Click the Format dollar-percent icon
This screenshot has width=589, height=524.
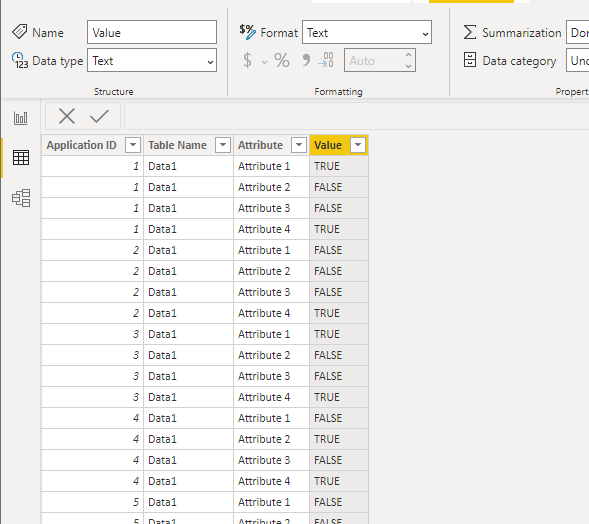[x=248, y=32]
